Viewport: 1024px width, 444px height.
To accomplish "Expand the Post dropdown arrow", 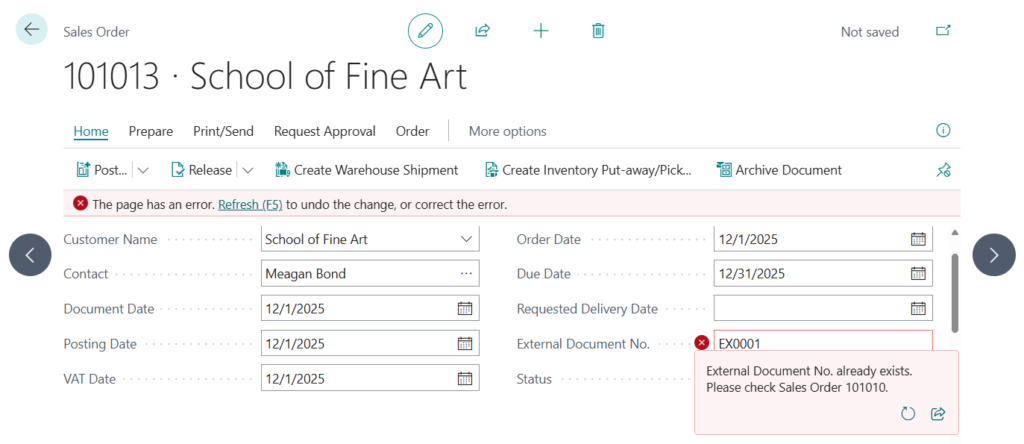I will [x=143, y=170].
